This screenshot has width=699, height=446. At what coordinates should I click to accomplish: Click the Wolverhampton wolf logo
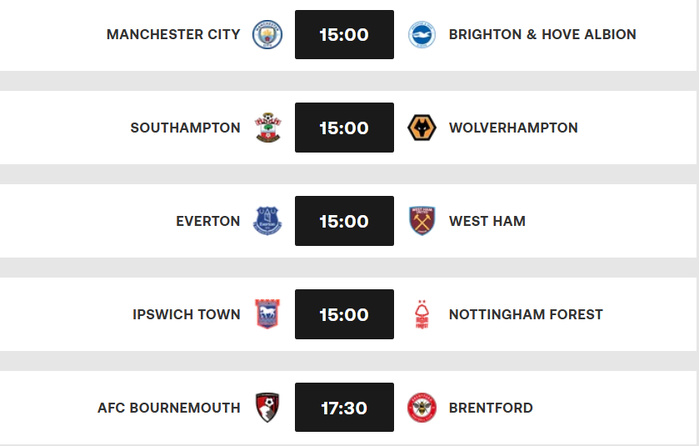click(x=422, y=128)
